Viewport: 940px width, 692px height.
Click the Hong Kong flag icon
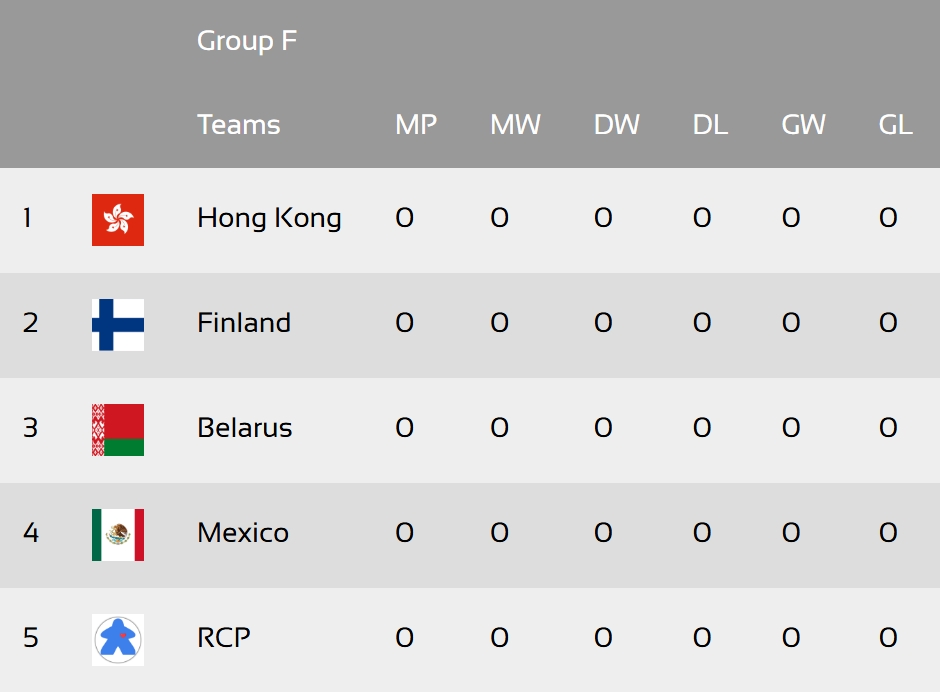(x=118, y=219)
